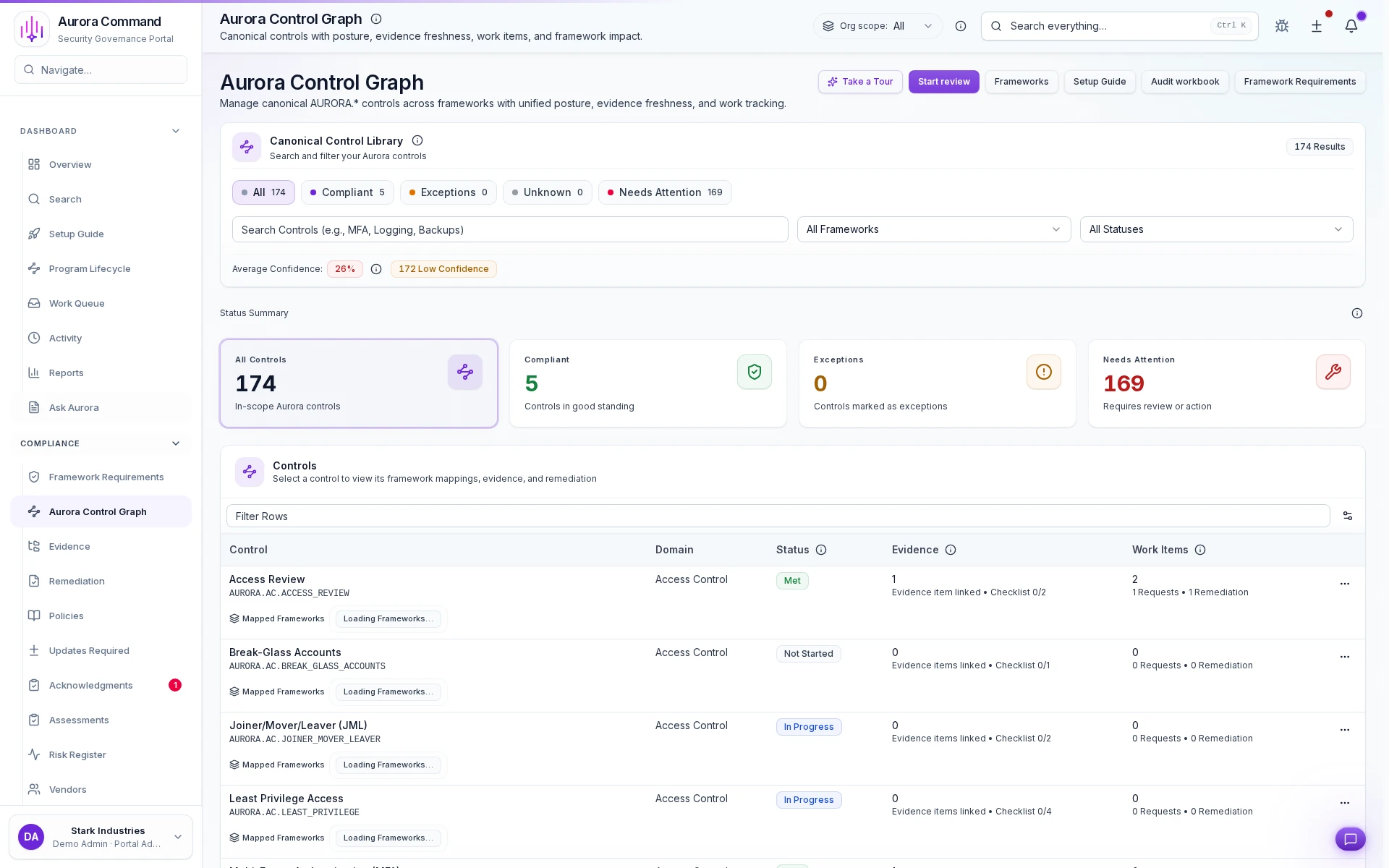Toggle the Compliant filter chip
Viewport: 1389px width, 868px height.
(347, 192)
